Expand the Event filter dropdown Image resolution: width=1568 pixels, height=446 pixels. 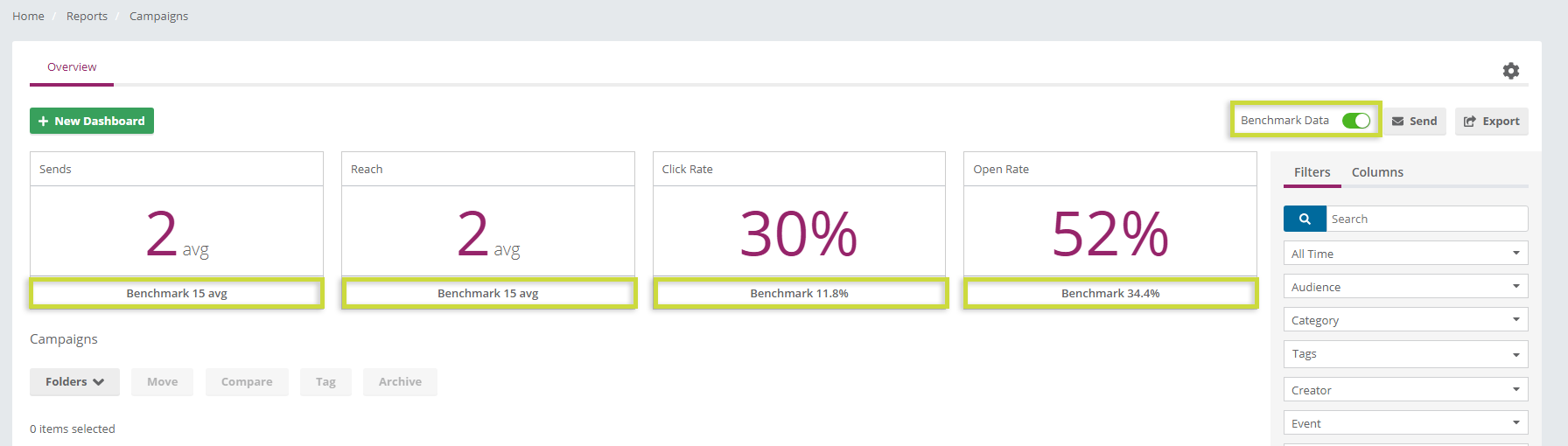coord(1406,423)
